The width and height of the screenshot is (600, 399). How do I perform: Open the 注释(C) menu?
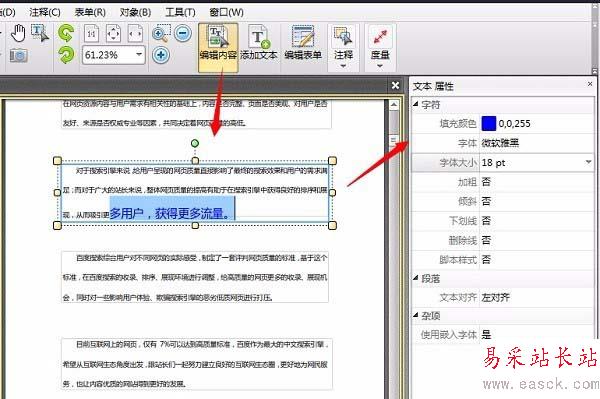tap(45, 12)
